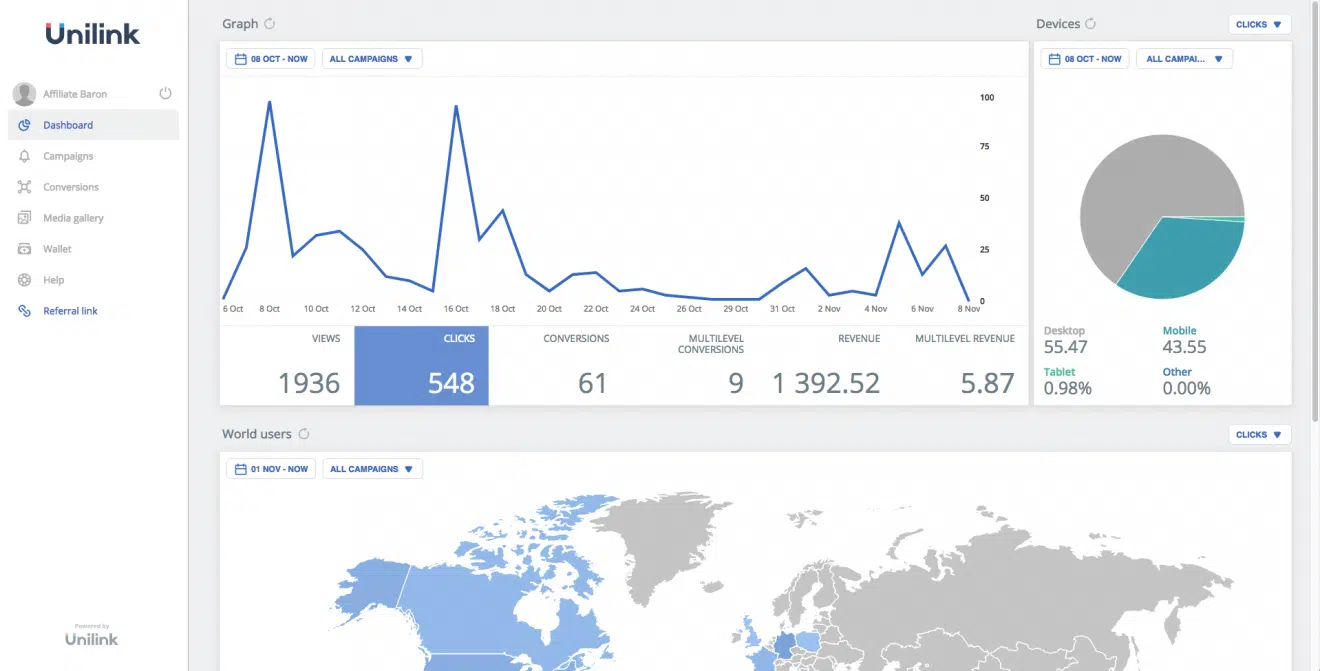Open World users Clicks metric dropdown

click(1259, 435)
